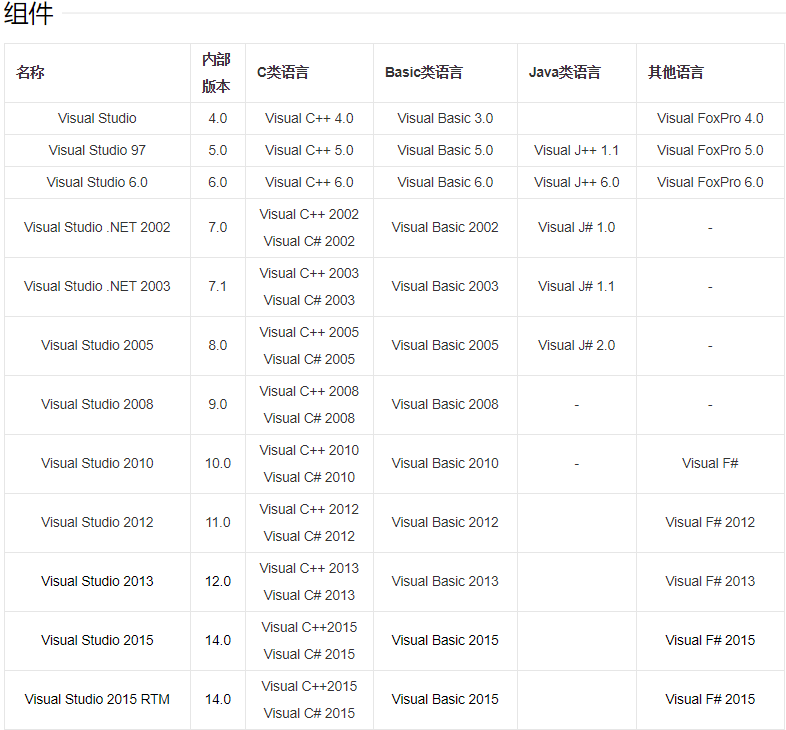Image resolution: width=786 pixels, height=730 pixels.
Task: Click the Visual Studio 97 cell
Action: 97,150
